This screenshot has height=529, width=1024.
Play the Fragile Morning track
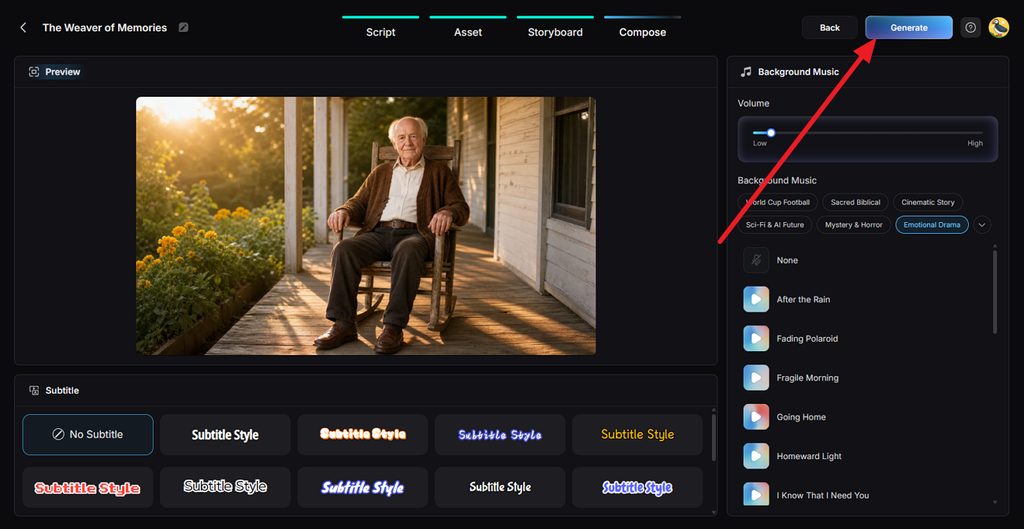pos(756,377)
